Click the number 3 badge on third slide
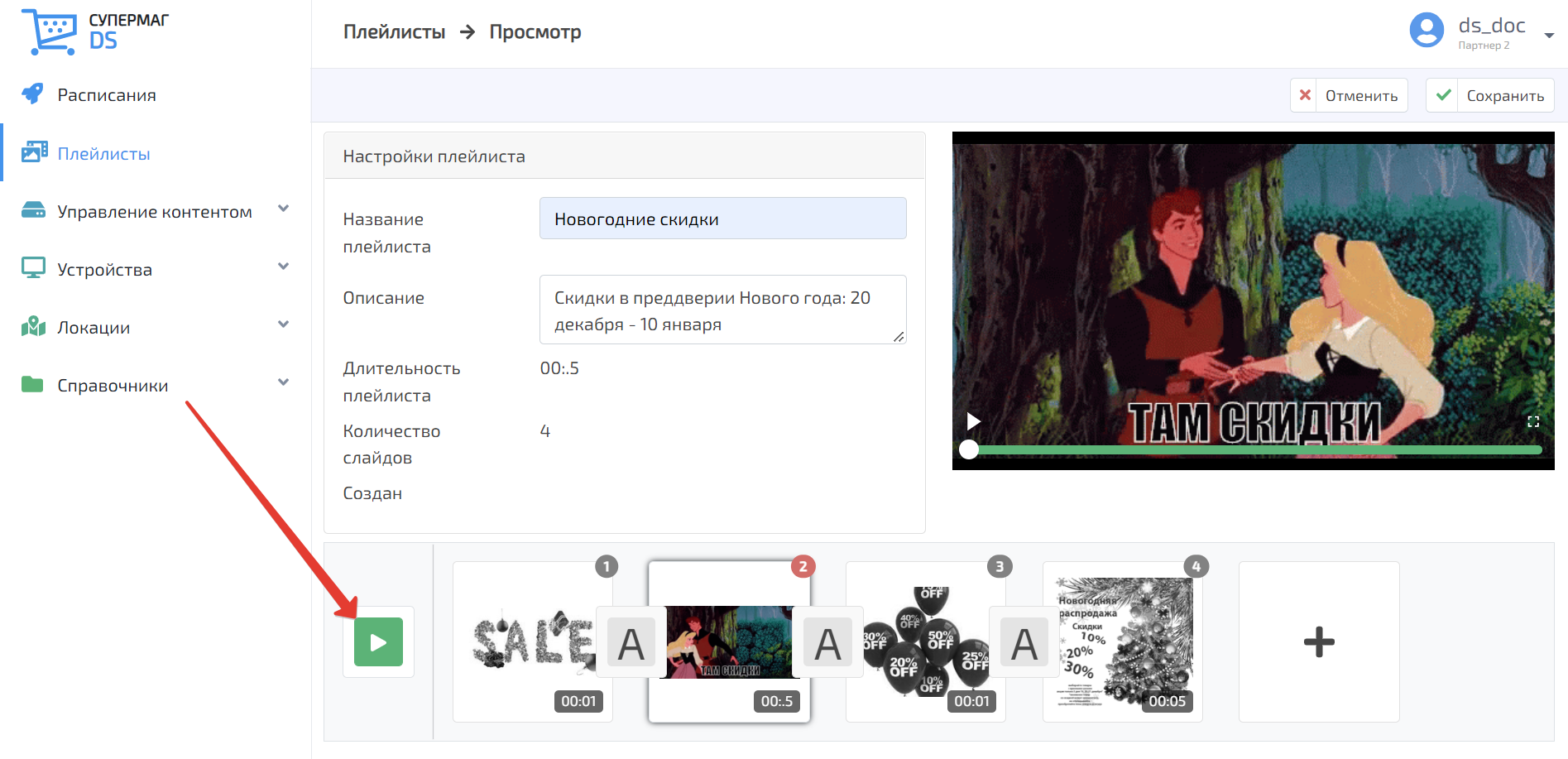 coord(1000,566)
